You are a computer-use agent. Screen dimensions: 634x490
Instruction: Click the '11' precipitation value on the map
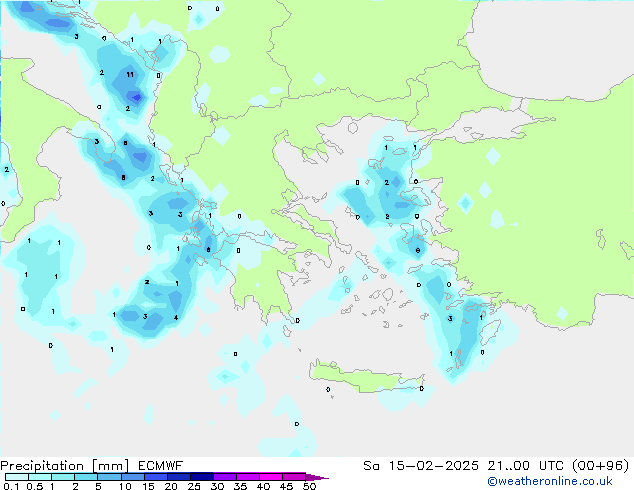point(130,74)
